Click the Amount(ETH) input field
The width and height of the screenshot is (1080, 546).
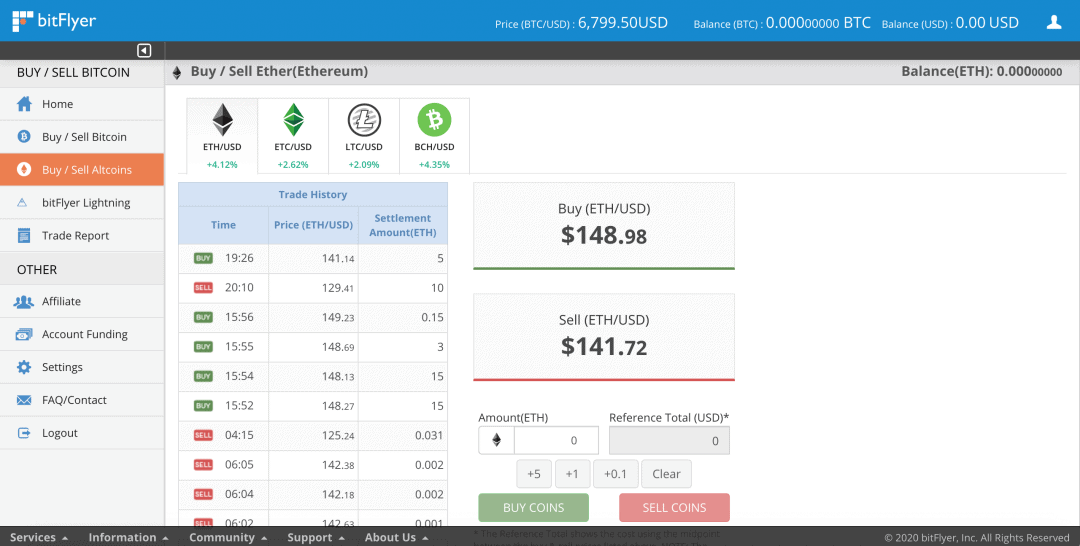(x=556, y=441)
